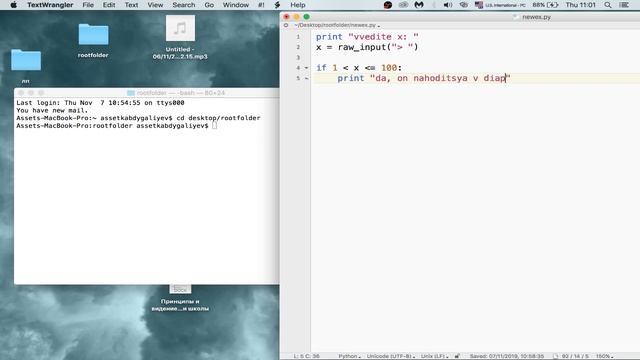The image size is (640, 360).
Task: Select the nn desktop folder
Action: coord(26,65)
